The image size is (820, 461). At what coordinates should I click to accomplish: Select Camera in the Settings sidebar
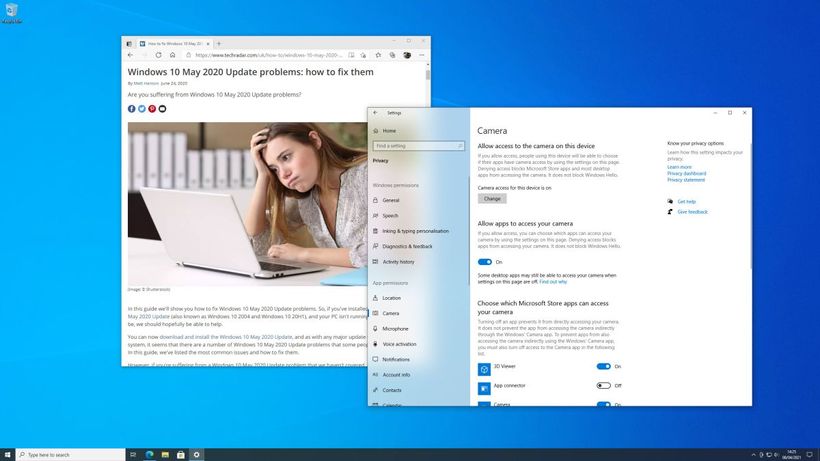click(391, 314)
